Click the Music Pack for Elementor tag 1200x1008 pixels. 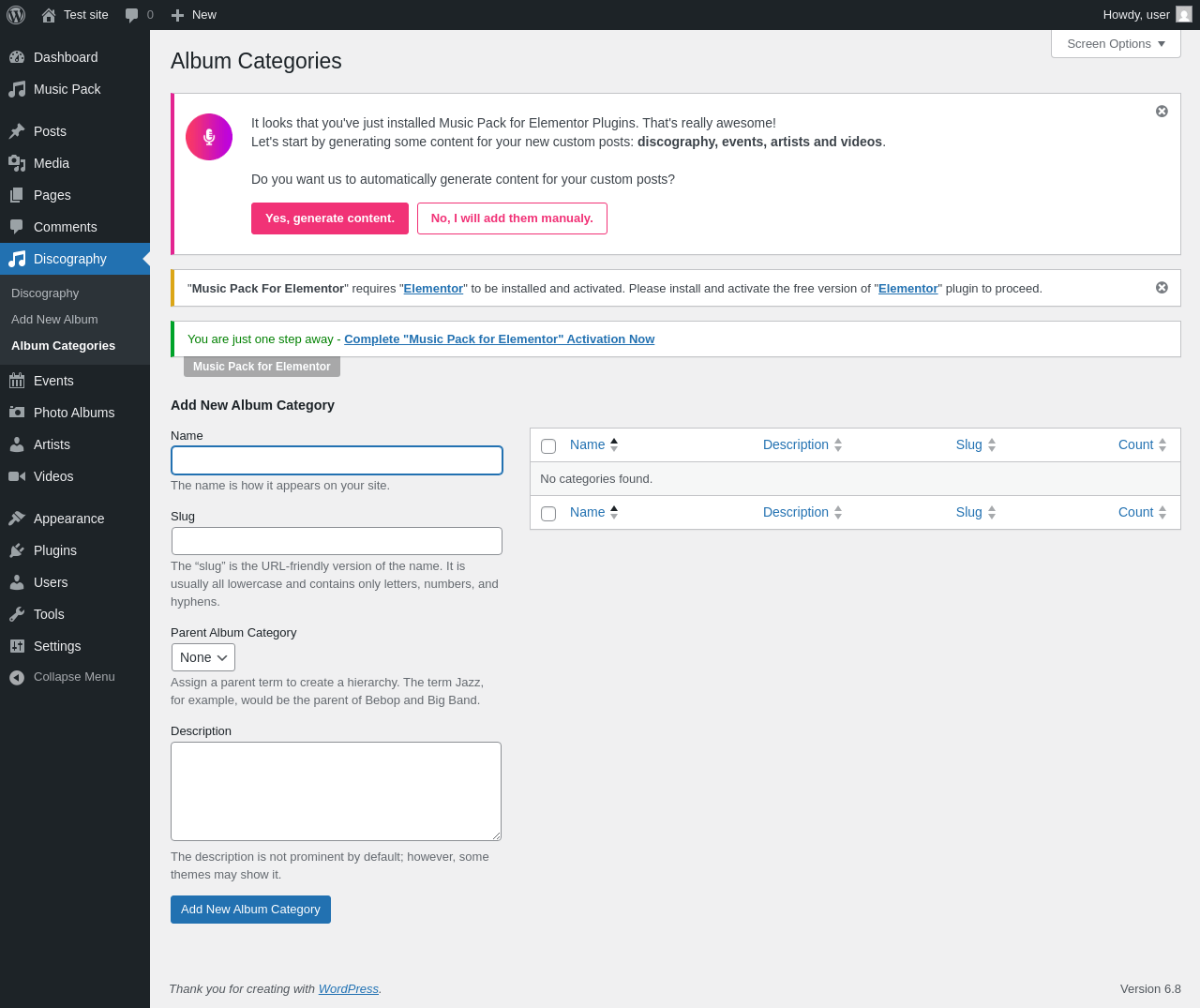262,367
